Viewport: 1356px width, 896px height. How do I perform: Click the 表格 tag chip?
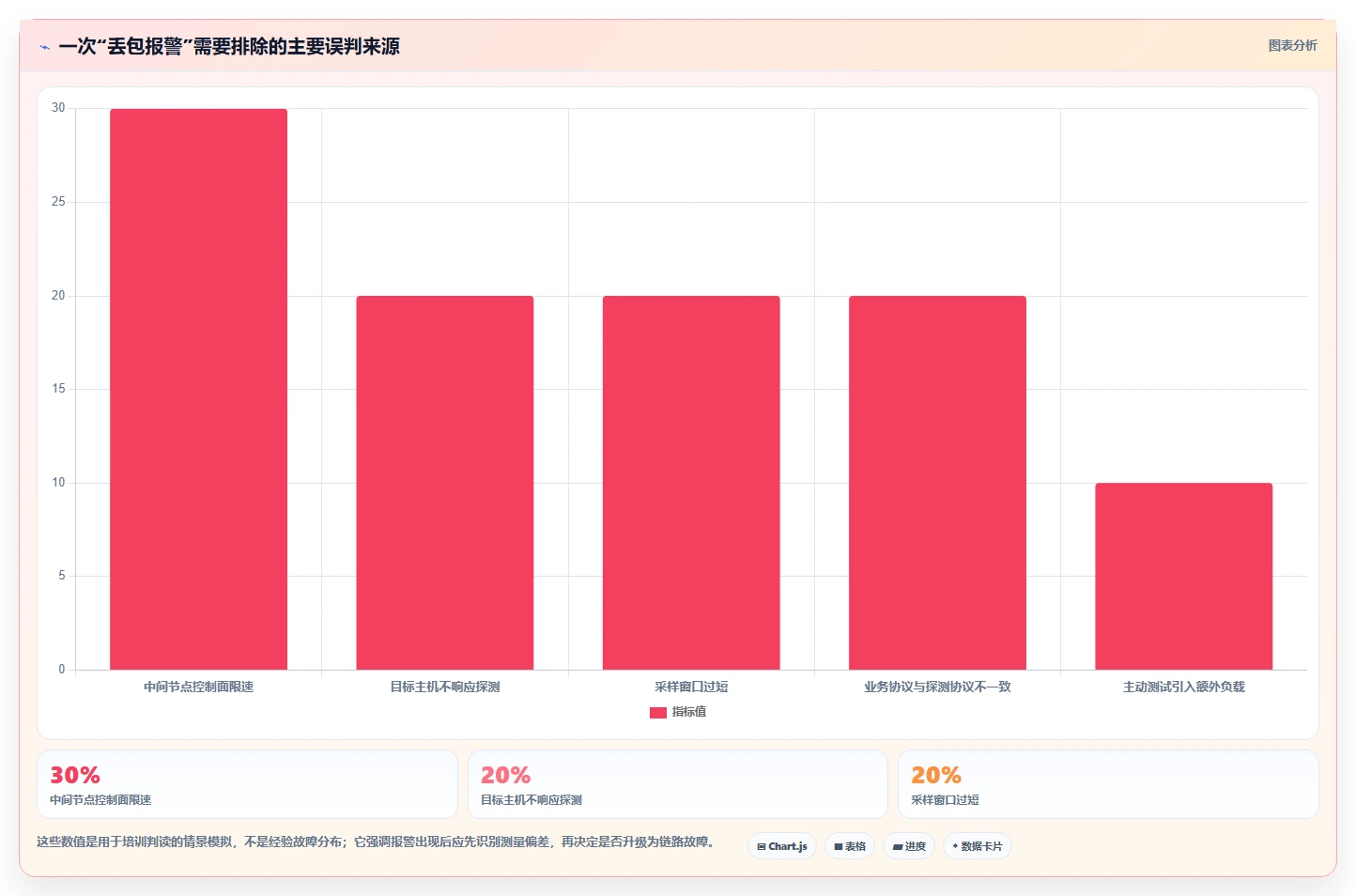(x=850, y=846)
